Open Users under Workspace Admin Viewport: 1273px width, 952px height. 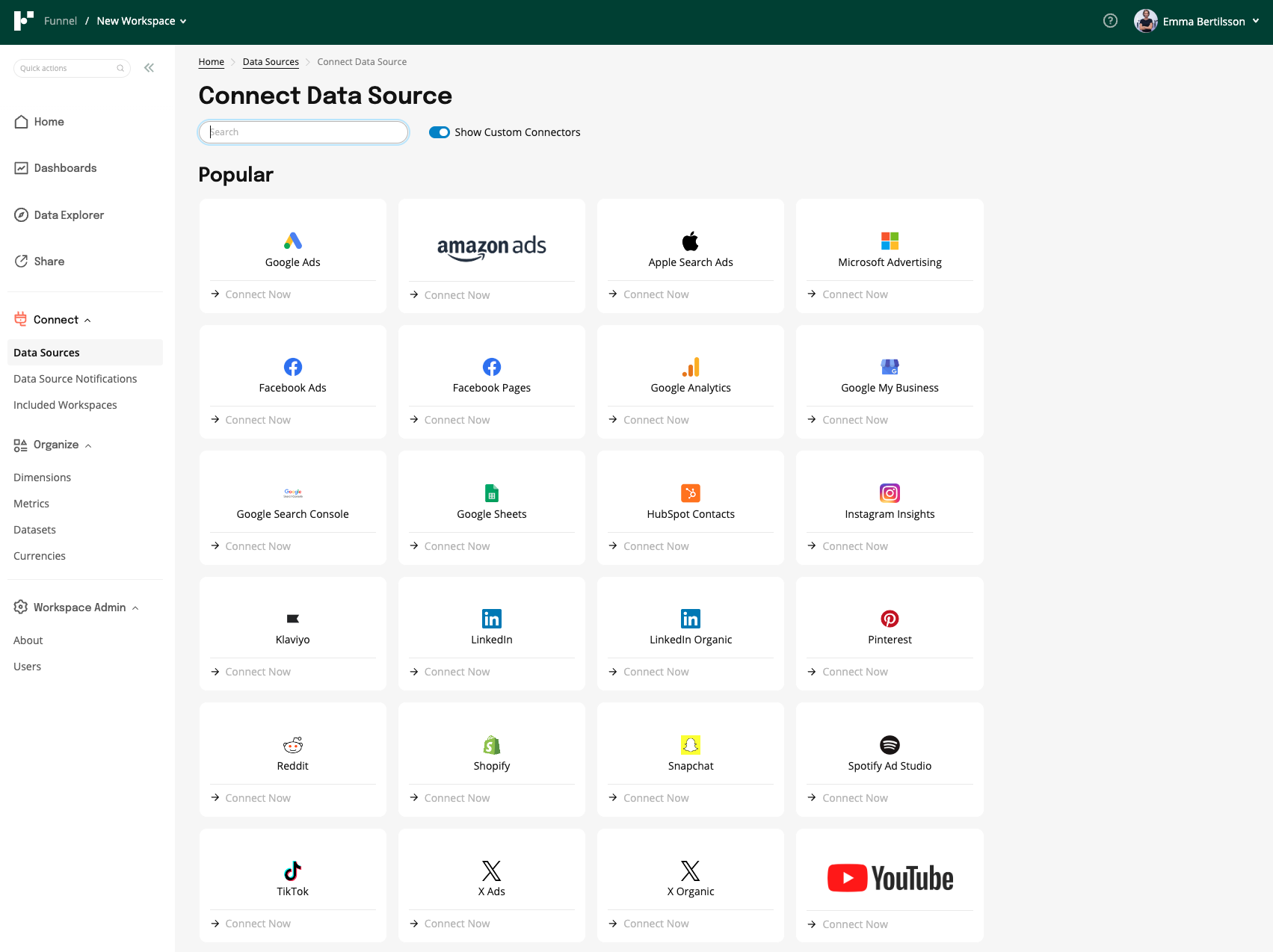point(27,667)
